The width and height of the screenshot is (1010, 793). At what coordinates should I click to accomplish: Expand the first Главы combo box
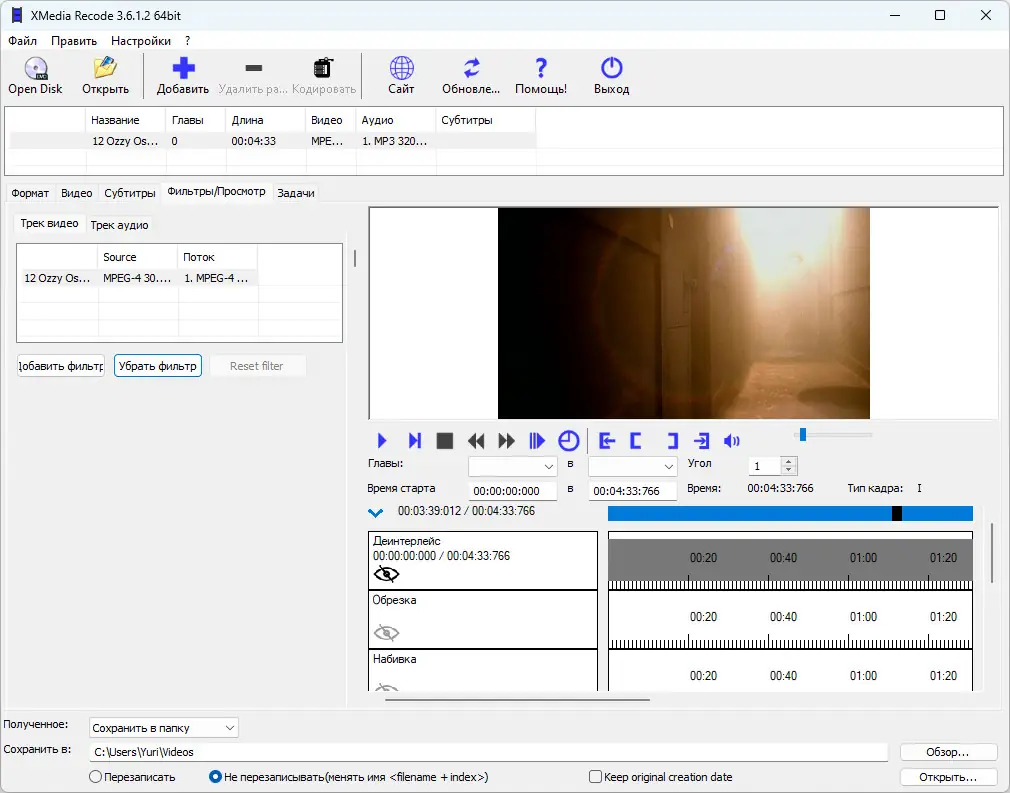pyautogui.click(x=513, y=466)
